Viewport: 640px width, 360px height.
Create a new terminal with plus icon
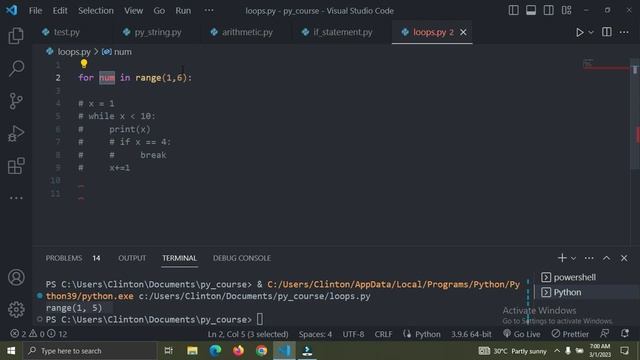click(x=562, y=258)
